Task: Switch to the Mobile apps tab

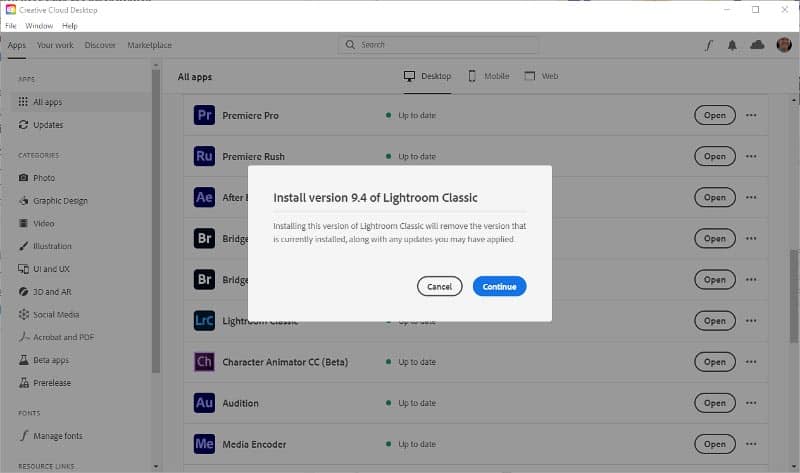Action: click(489, 76)
